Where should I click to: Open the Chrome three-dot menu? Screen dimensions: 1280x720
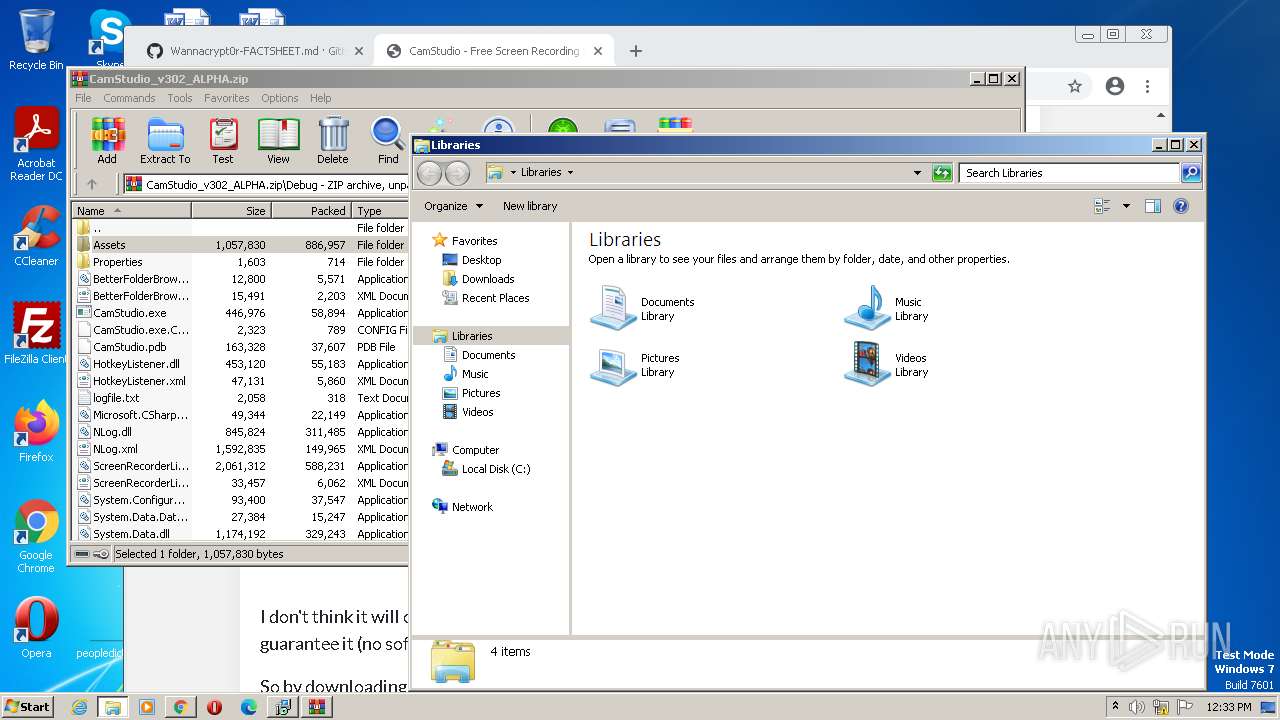click(x=1148, y=87)
